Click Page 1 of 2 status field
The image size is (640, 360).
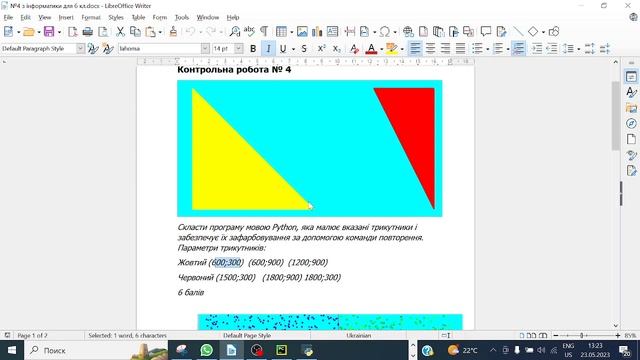point(33,336)
